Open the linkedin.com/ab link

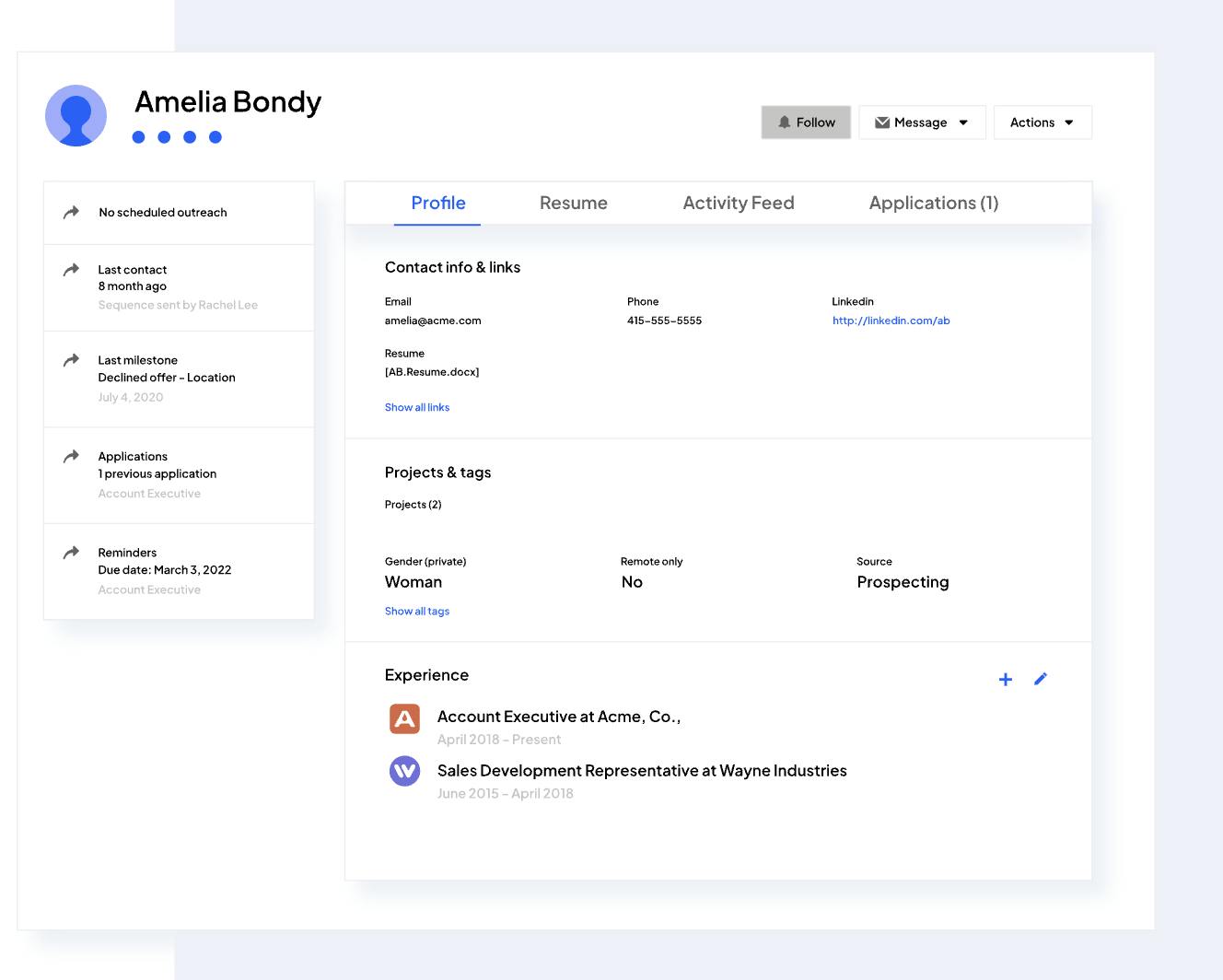click(891, 321)
